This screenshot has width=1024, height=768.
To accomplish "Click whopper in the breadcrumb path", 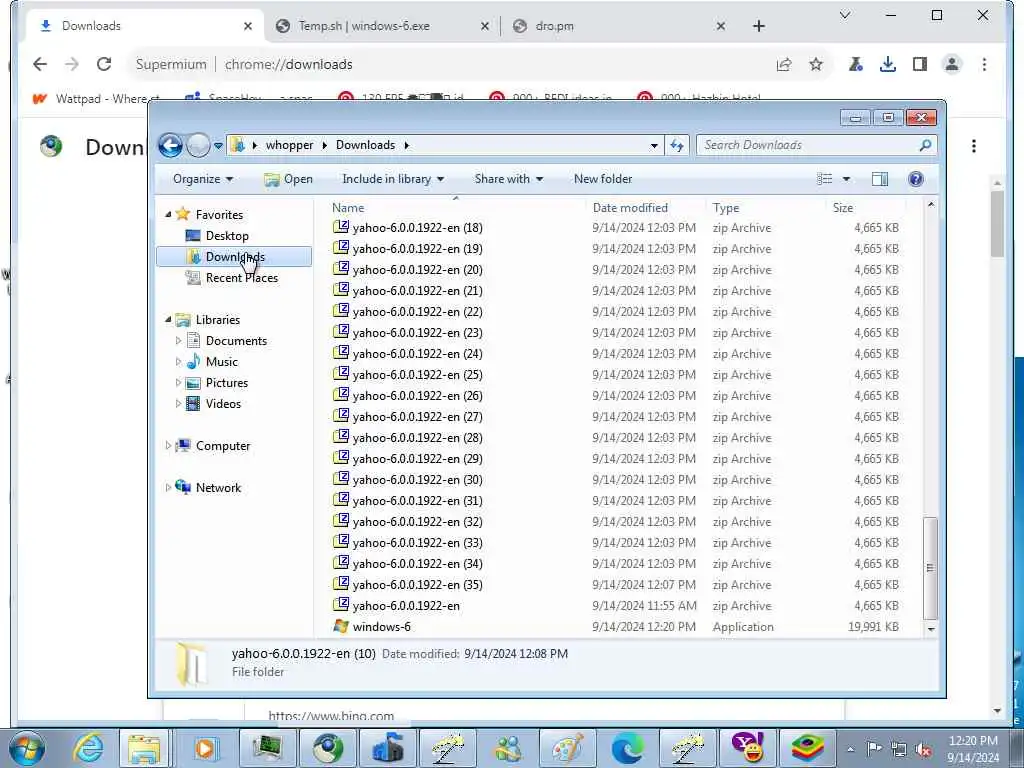I will pos(289,145).
